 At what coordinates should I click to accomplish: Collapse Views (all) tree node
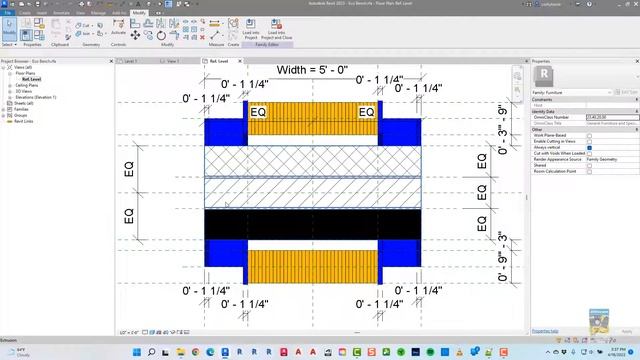[x=3, y=67]
